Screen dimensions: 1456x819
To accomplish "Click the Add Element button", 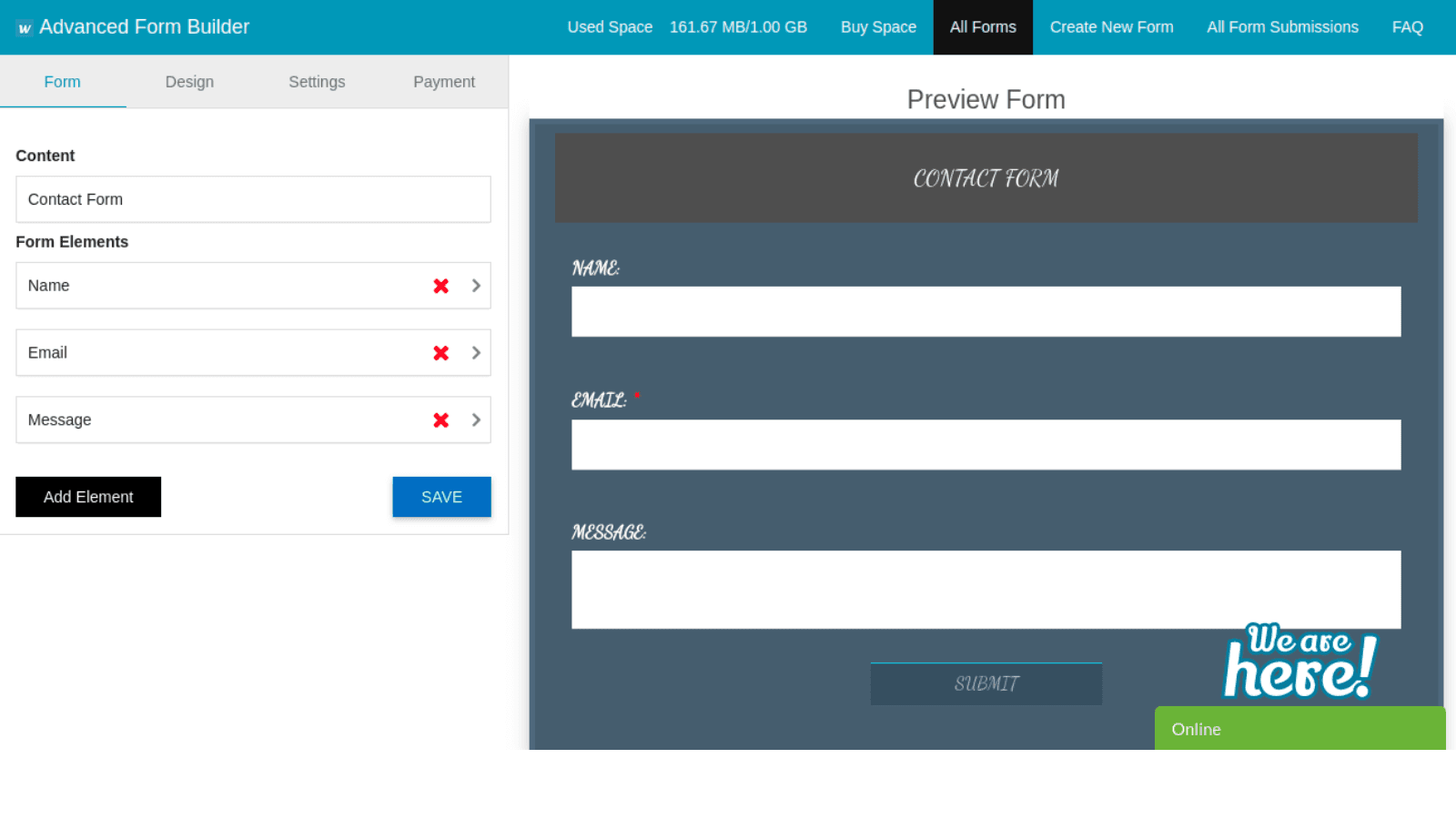I will point(87,497).
